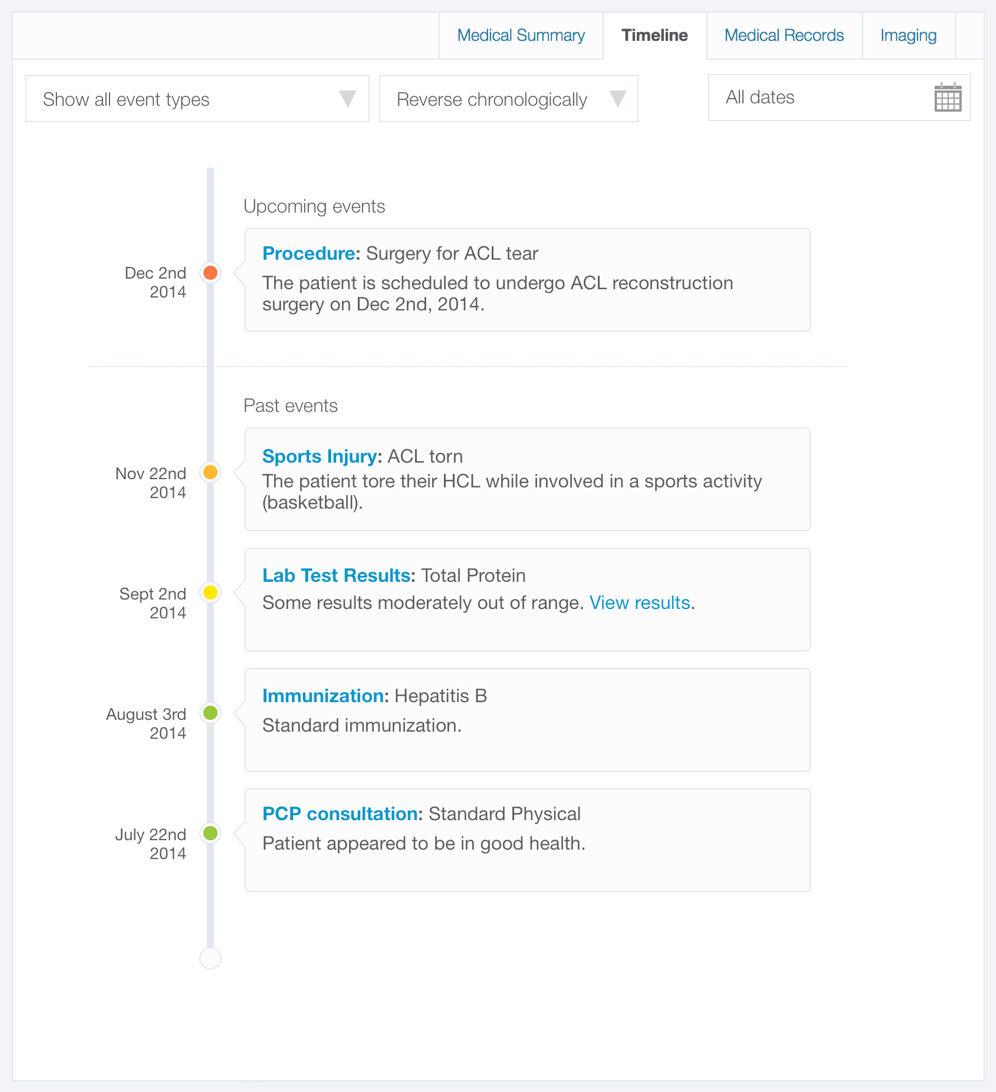
Task: Click the green July 22nd timeline dot
Action: pyautogui.click(x=210, y=833)
